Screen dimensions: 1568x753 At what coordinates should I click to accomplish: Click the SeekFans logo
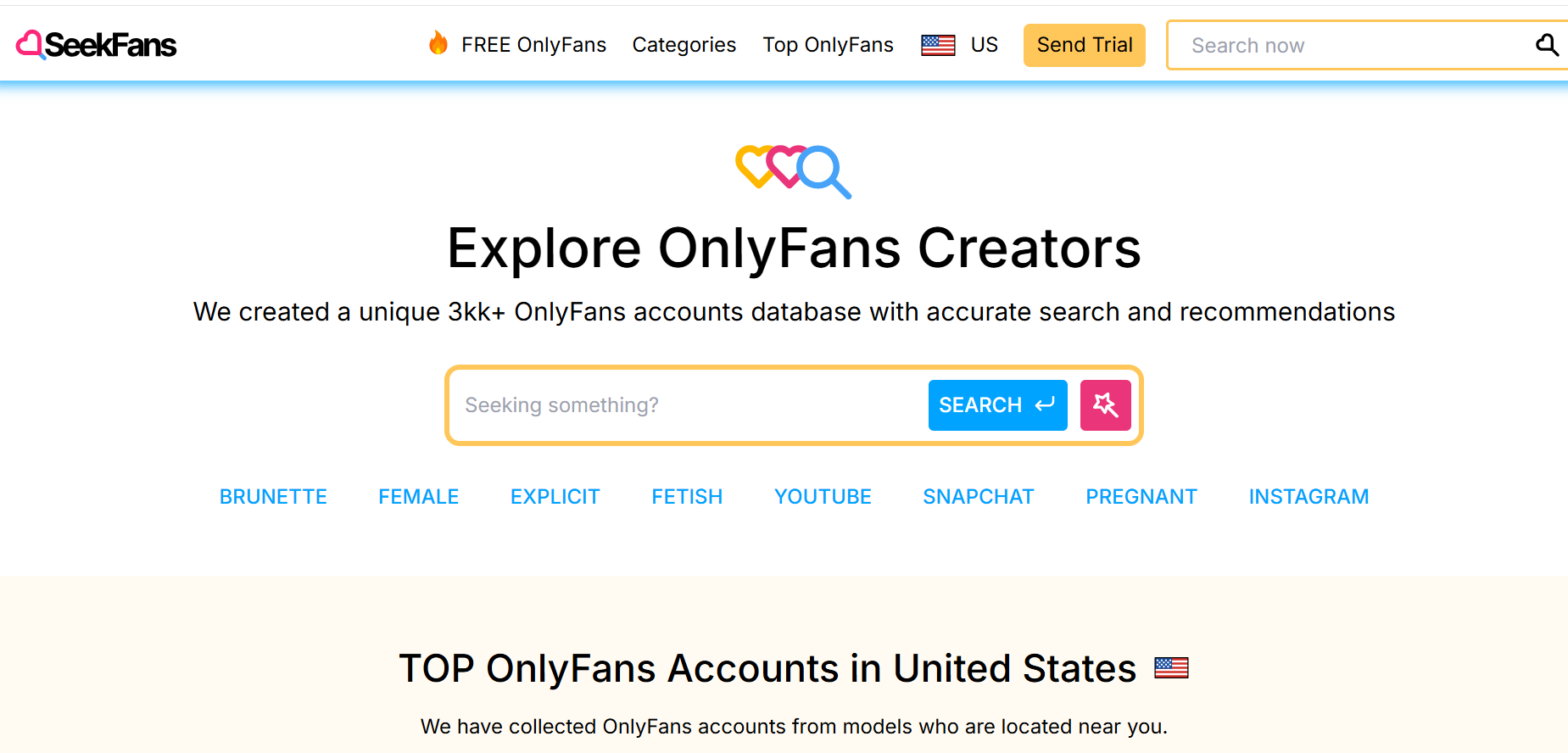click(x=97, y=45)
